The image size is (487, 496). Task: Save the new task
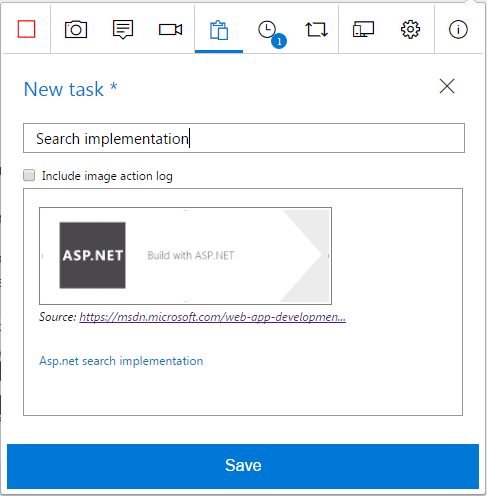[243, 466]
